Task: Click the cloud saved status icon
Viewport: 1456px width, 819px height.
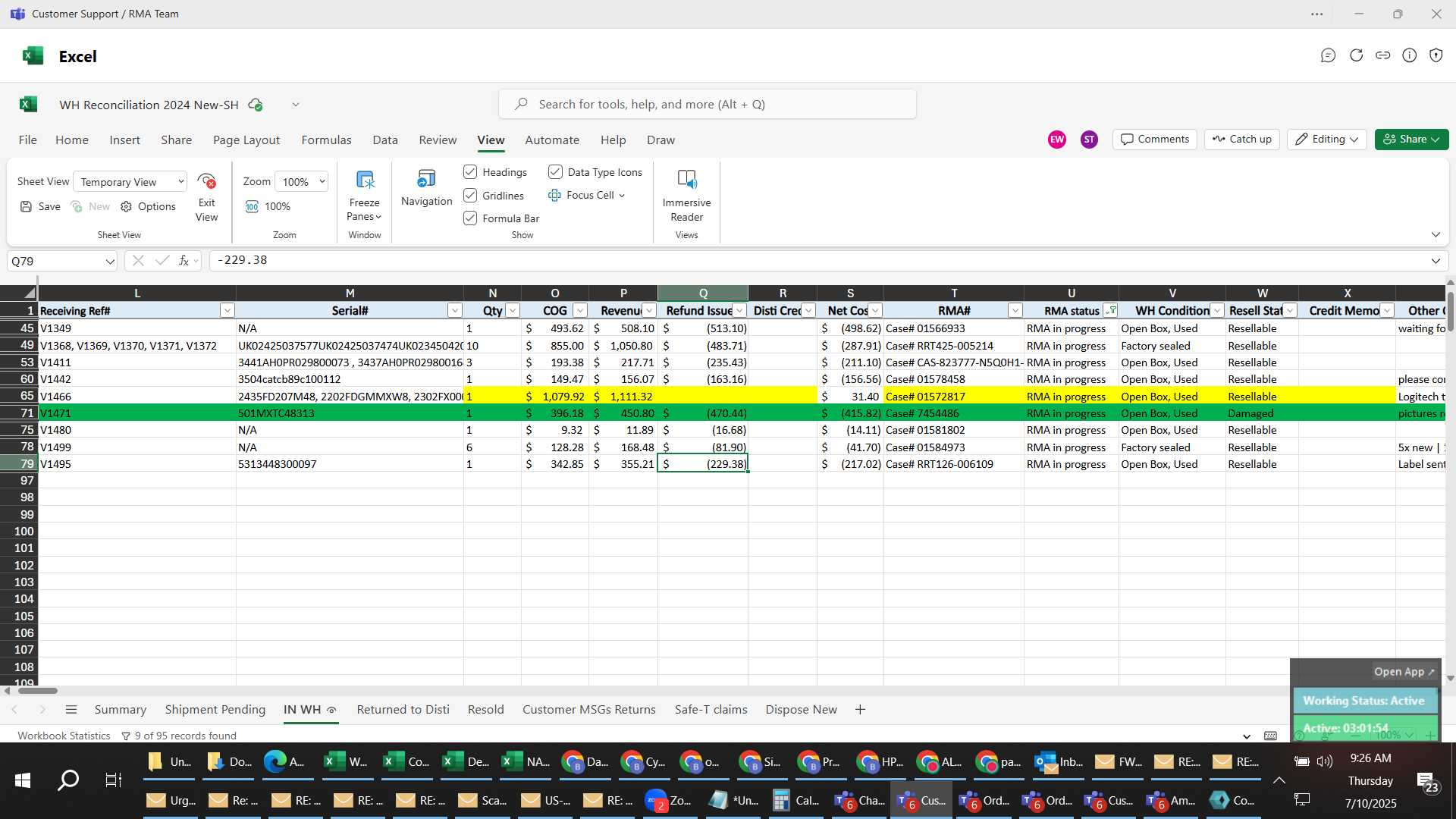Action: coord(256,105)
